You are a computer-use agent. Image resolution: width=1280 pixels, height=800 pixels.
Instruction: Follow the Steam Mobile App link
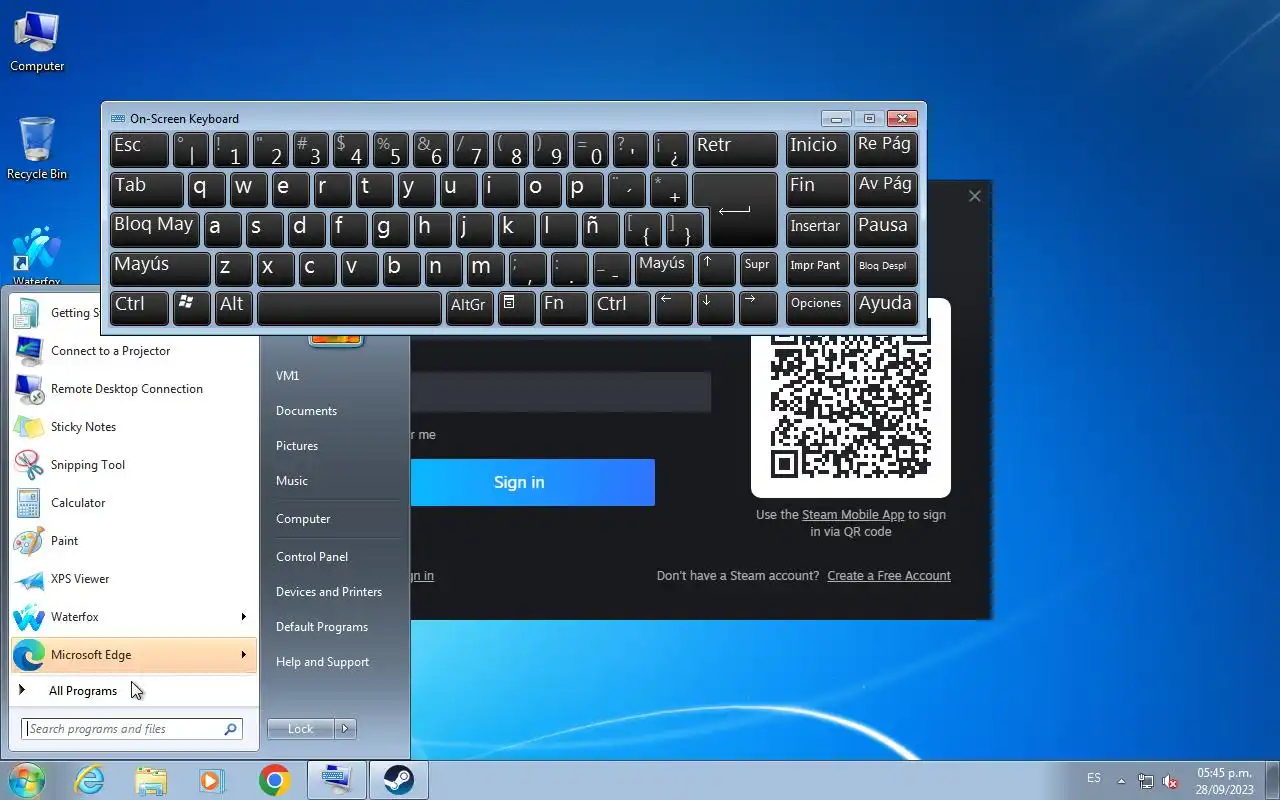853,515
